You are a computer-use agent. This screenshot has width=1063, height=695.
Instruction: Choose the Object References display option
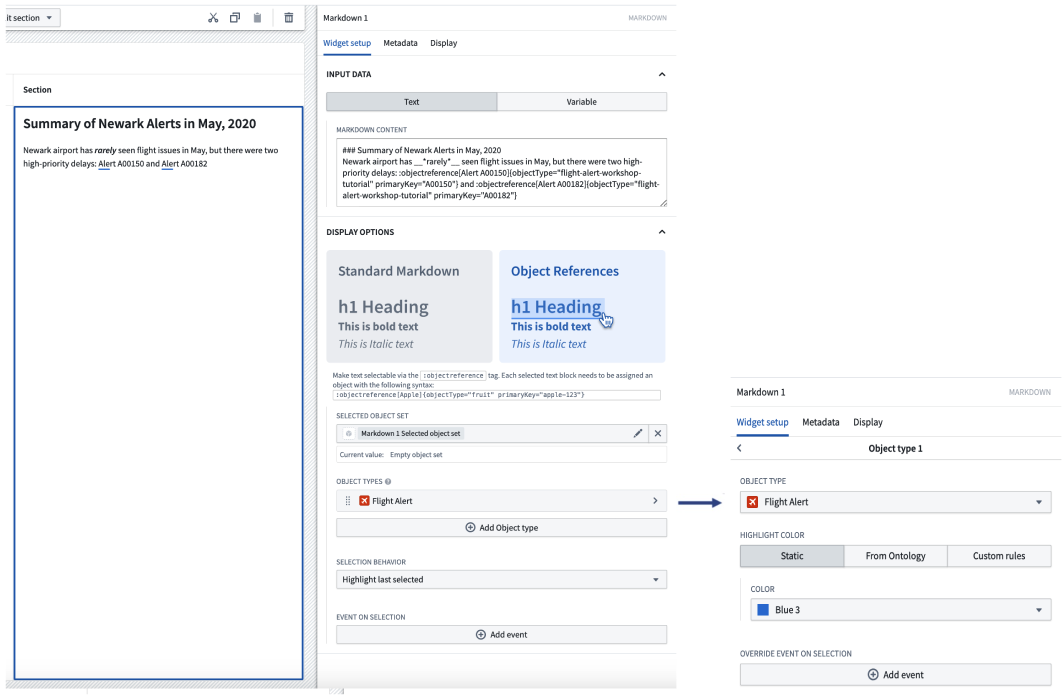[582, 306]
